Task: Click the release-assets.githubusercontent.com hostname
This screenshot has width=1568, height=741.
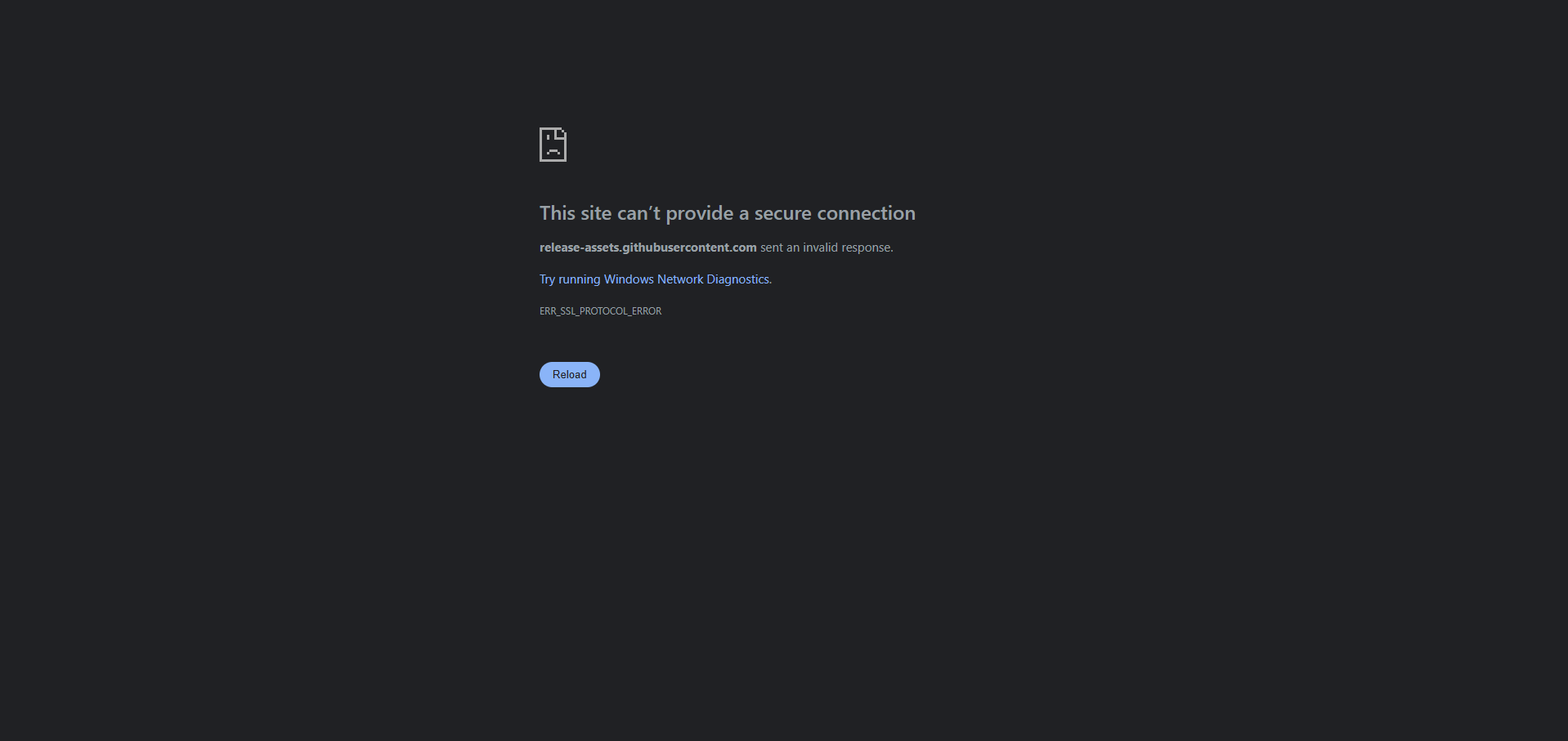Action: (648, 248)
